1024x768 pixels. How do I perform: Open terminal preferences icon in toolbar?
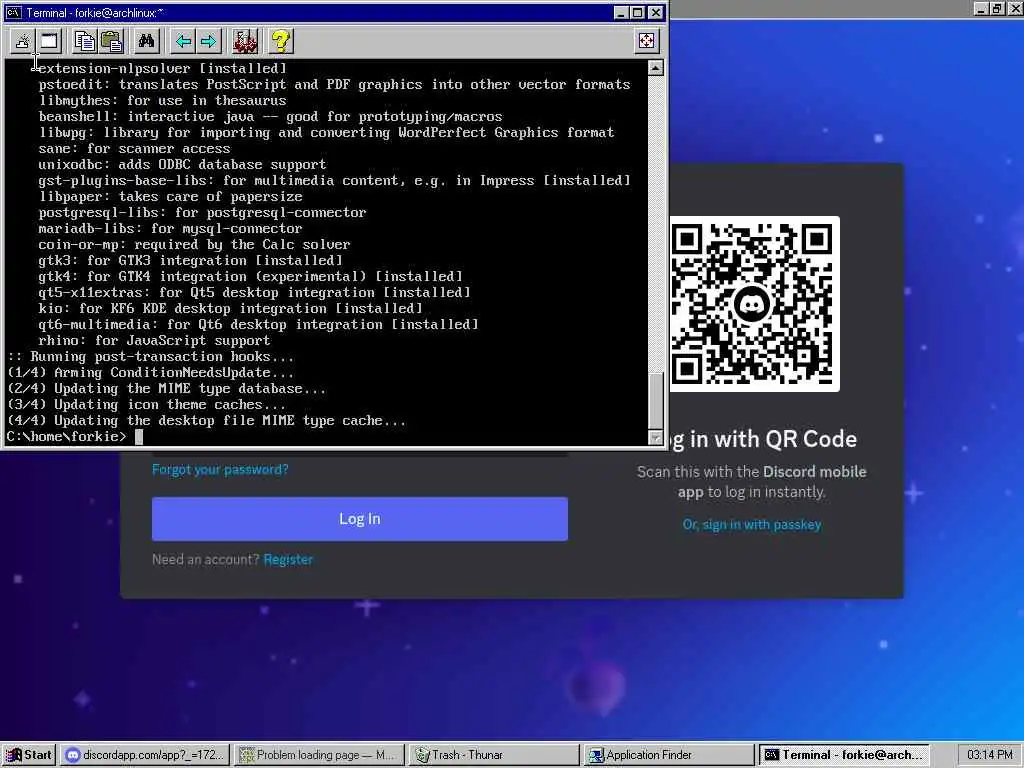click(x=245, y=41)
